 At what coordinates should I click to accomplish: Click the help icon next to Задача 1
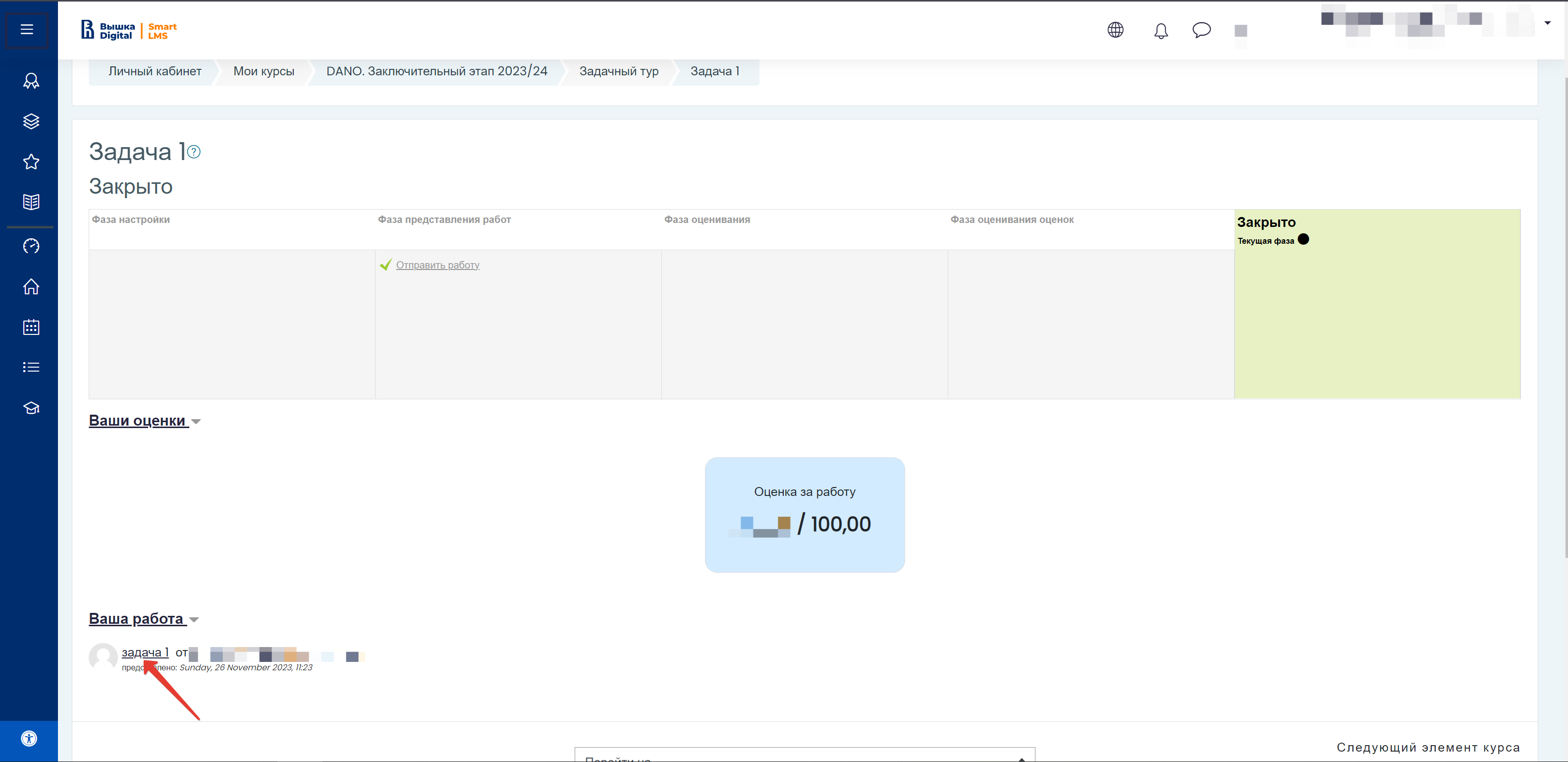194,152
